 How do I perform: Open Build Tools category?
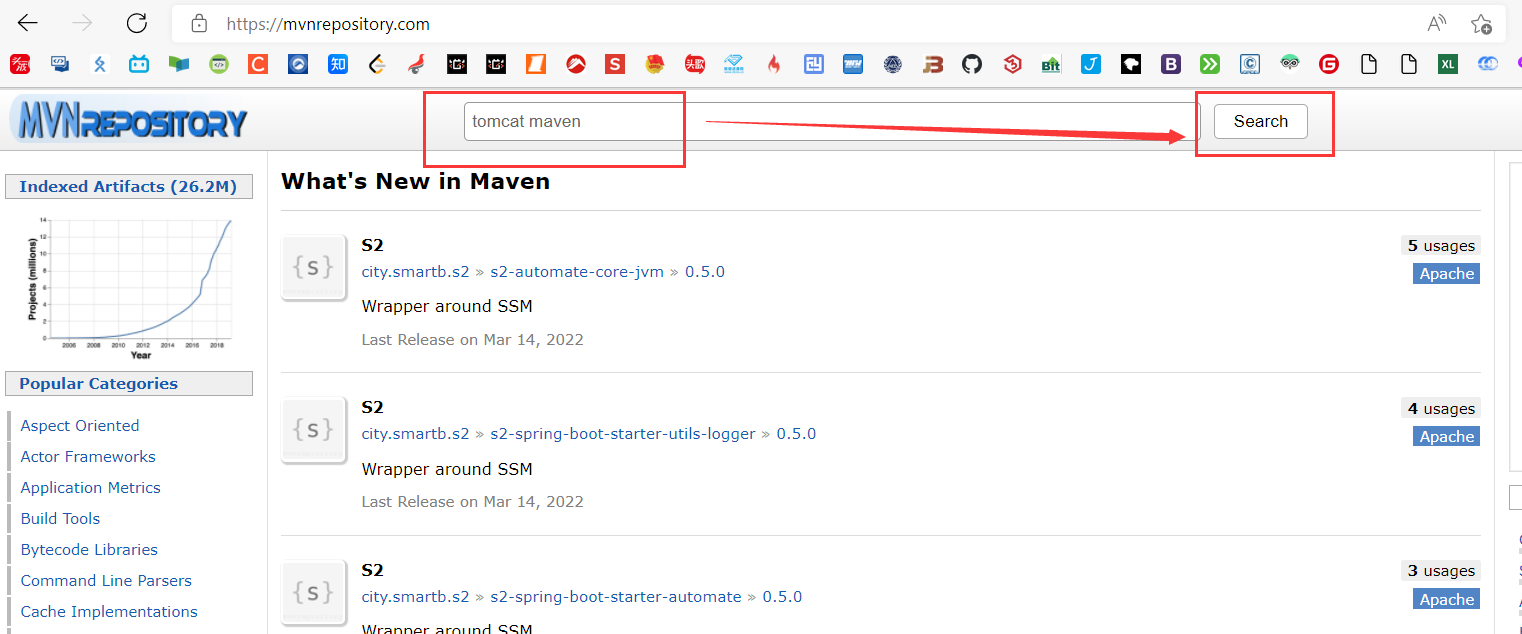[60, 518]
